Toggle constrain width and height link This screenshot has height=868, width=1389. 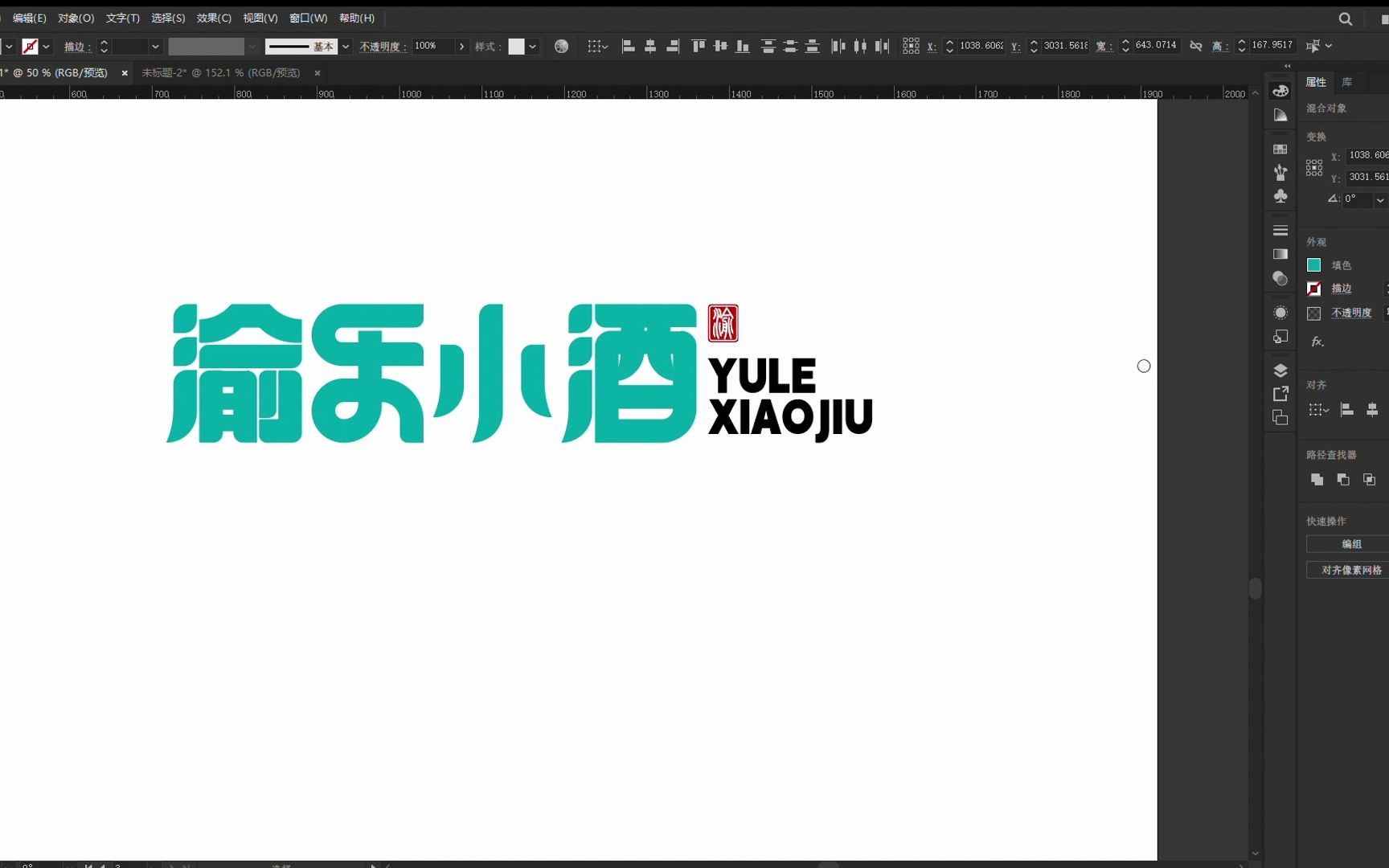pyautogui.click(x=1196, y=47)
